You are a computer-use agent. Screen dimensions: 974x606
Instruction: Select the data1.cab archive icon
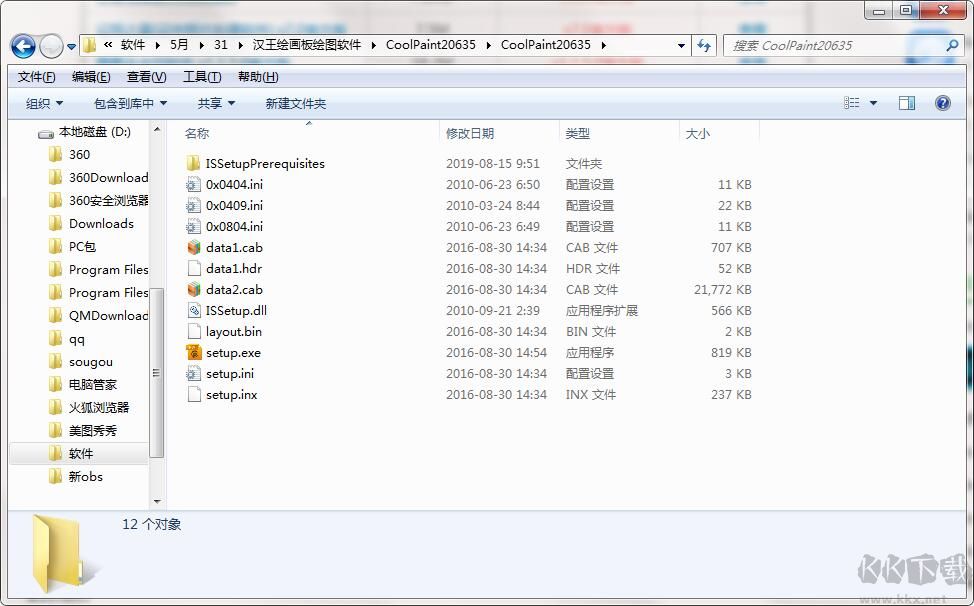tap(194, 248)
